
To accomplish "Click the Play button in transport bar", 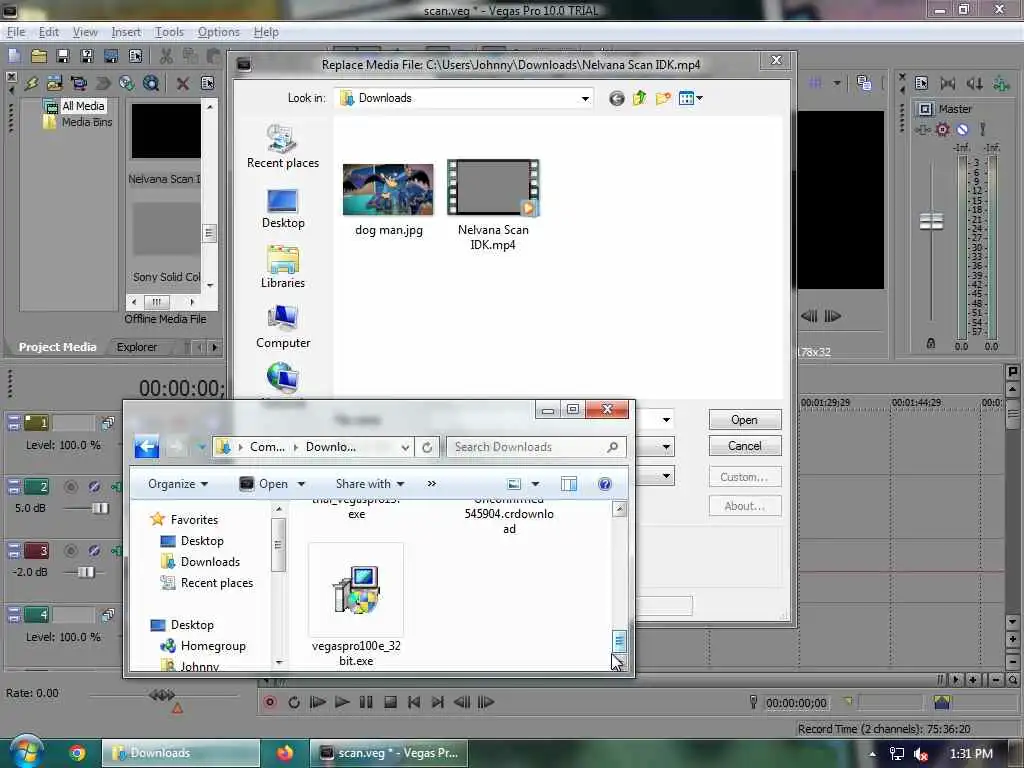I will coord(342,702).
